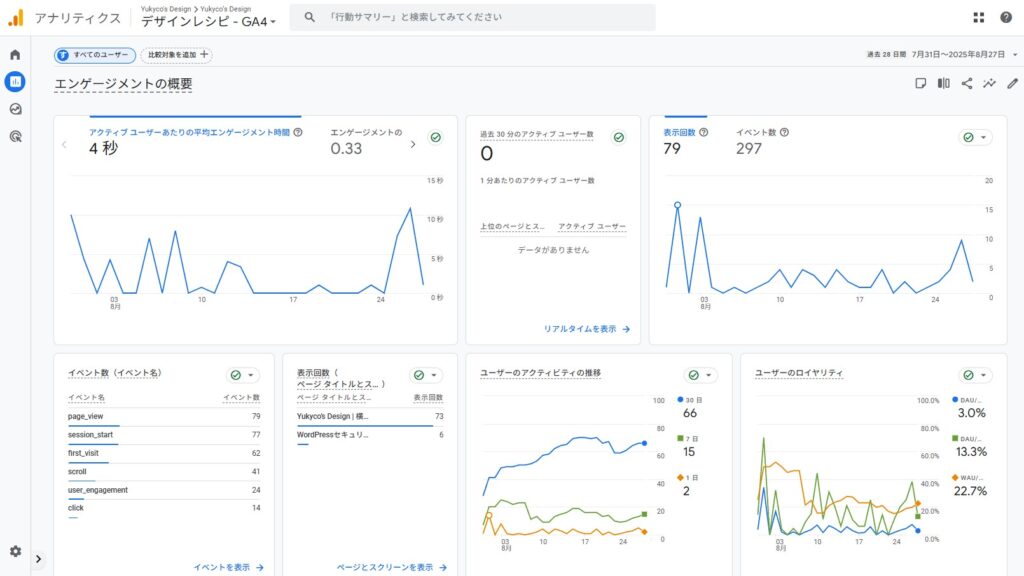Click the scroll event row
This screenshot has width=1024, height=576.
tap(164, 472)
